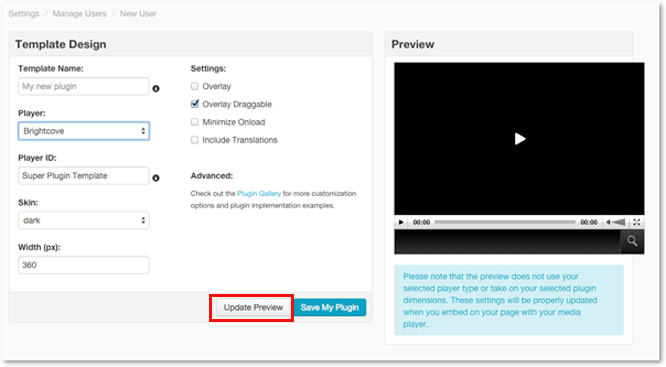The height and width of the screenshot is (367, 666).
Task: Click the Settings: label above checkboxes
Action: tap(208, 68)
